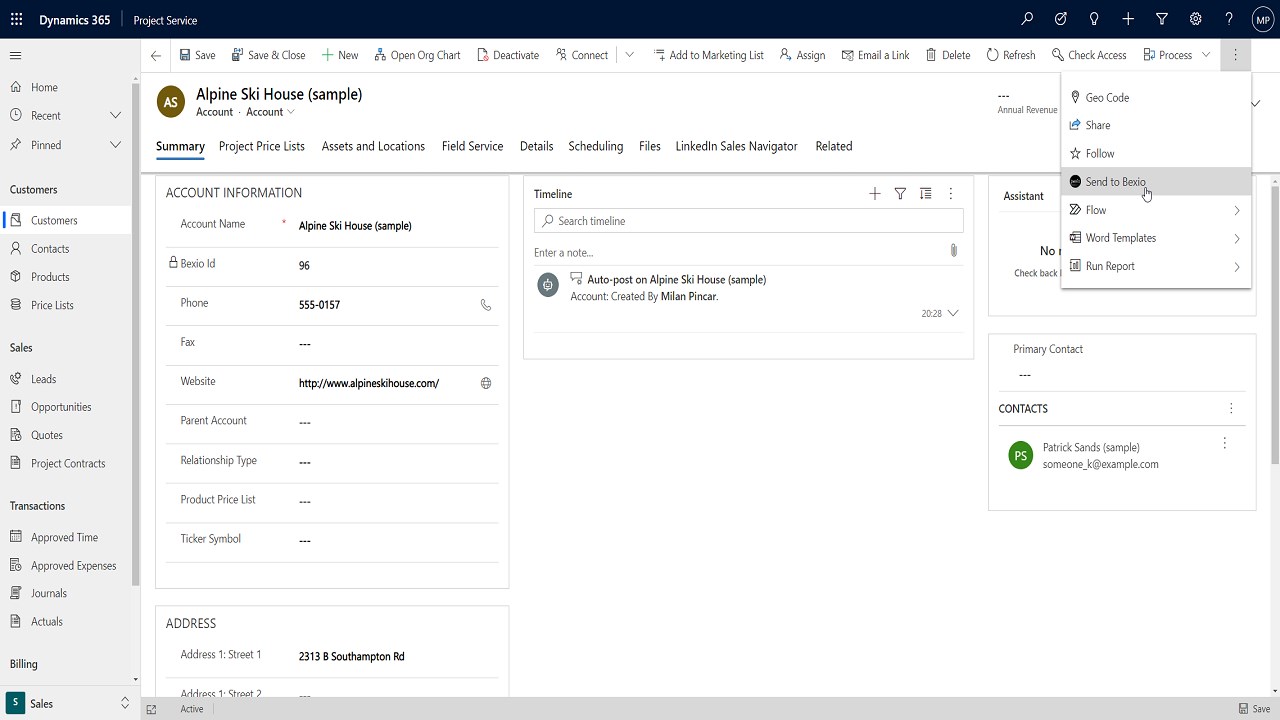
Task: Click the Assign command
Action: click(802, 55)
